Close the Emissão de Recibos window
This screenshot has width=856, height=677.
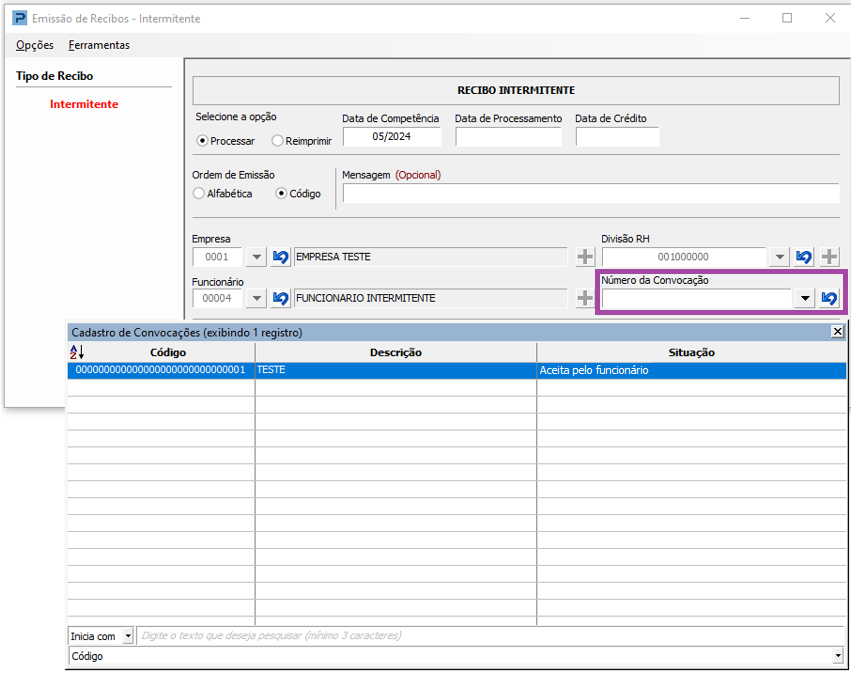pos(830,18)
